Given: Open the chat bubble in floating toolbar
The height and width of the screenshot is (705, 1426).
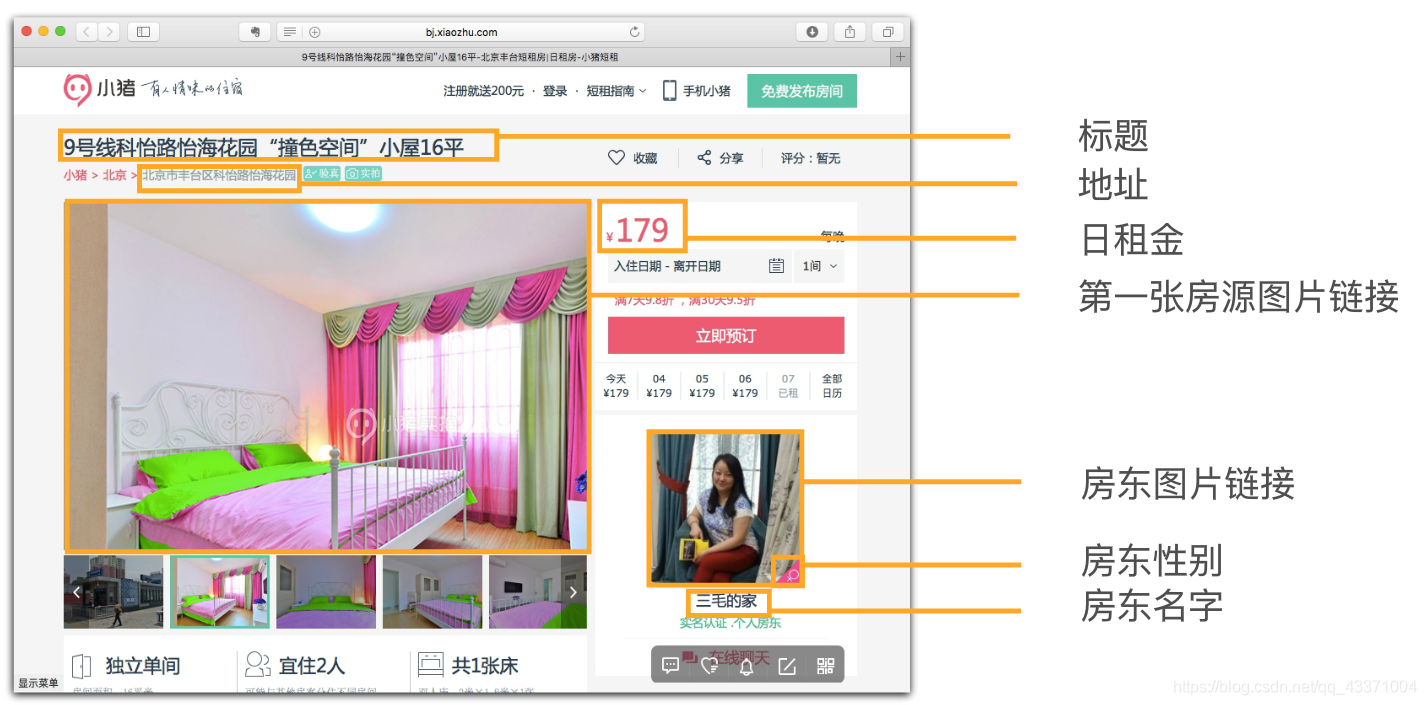Looking at the screenshot, I should [671, 666].
